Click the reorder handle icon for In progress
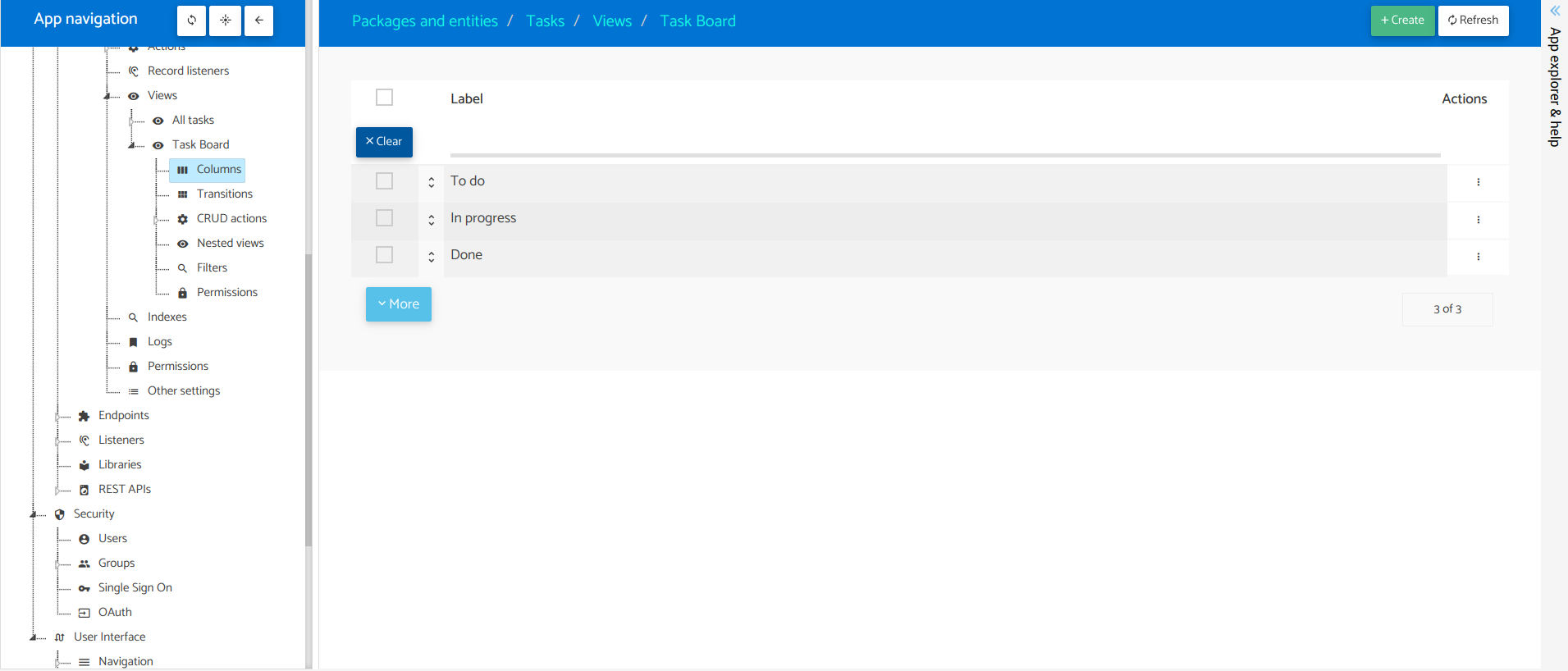 432,220
